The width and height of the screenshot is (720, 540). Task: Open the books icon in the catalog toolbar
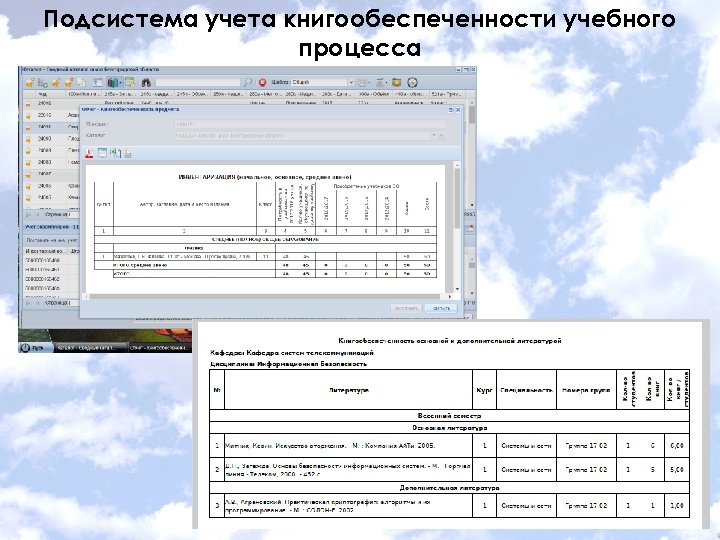(112, 83)
